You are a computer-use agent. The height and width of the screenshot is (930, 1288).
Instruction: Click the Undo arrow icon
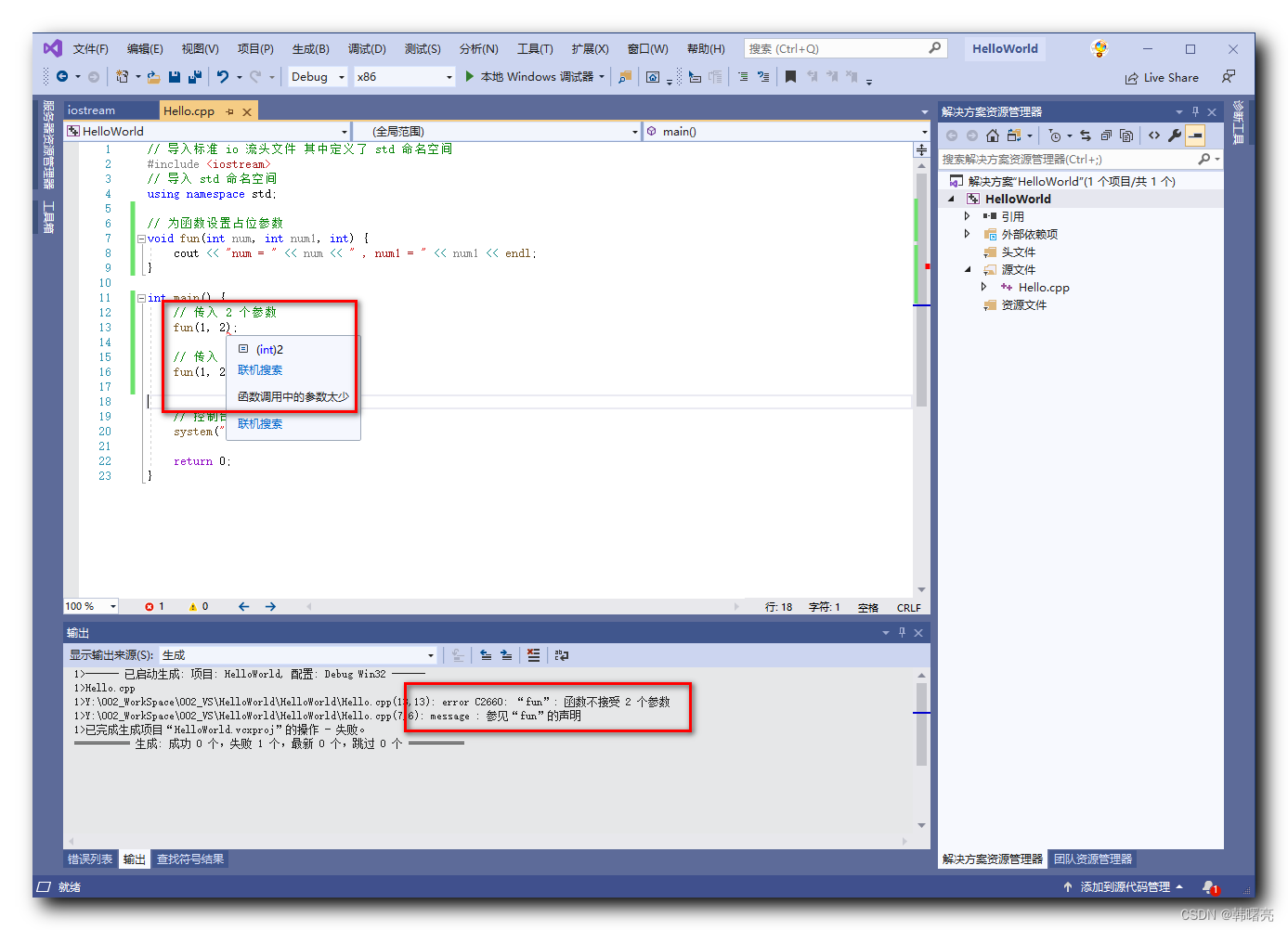pos(223,77)
